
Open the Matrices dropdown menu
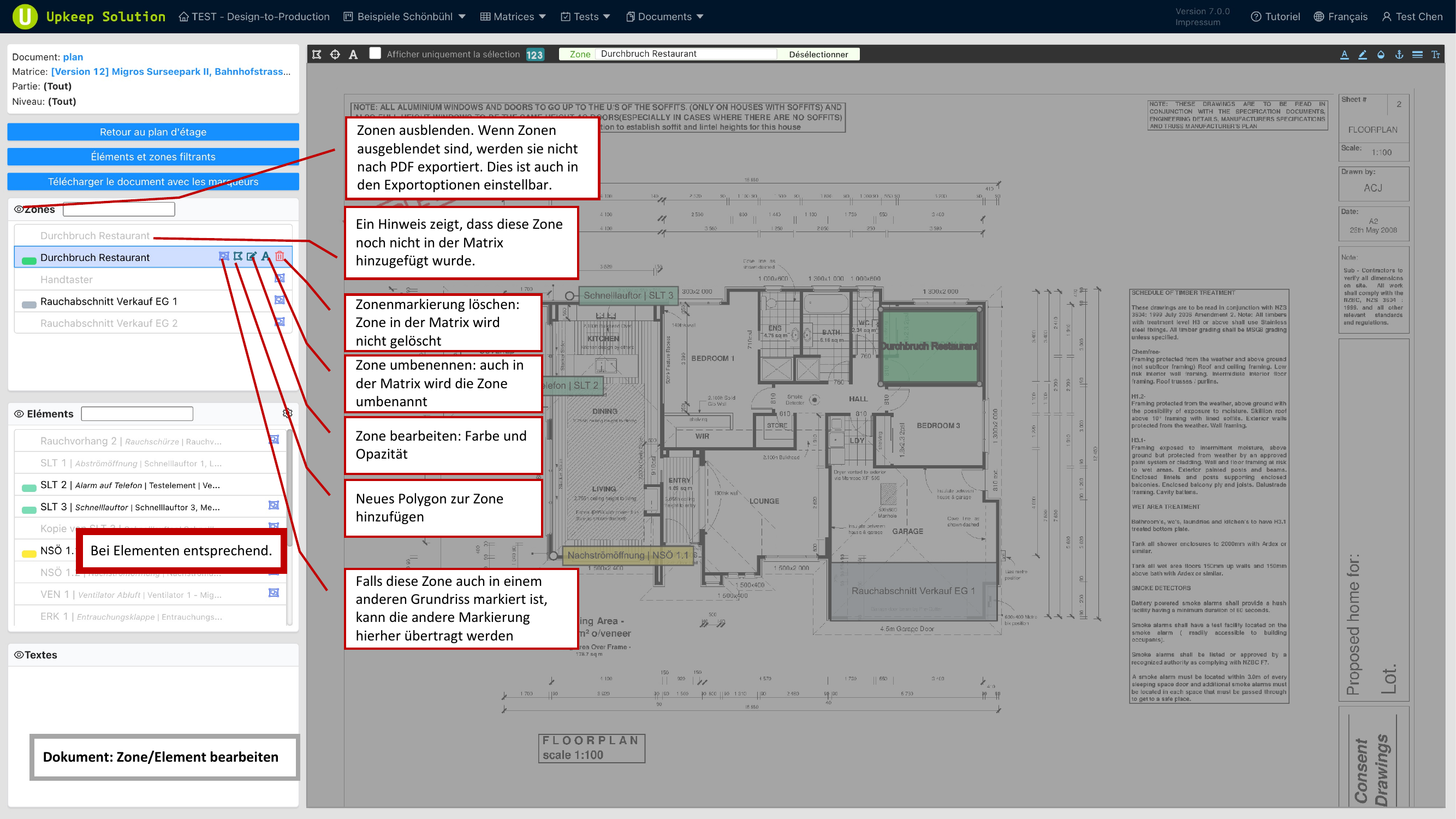[513, 16]
